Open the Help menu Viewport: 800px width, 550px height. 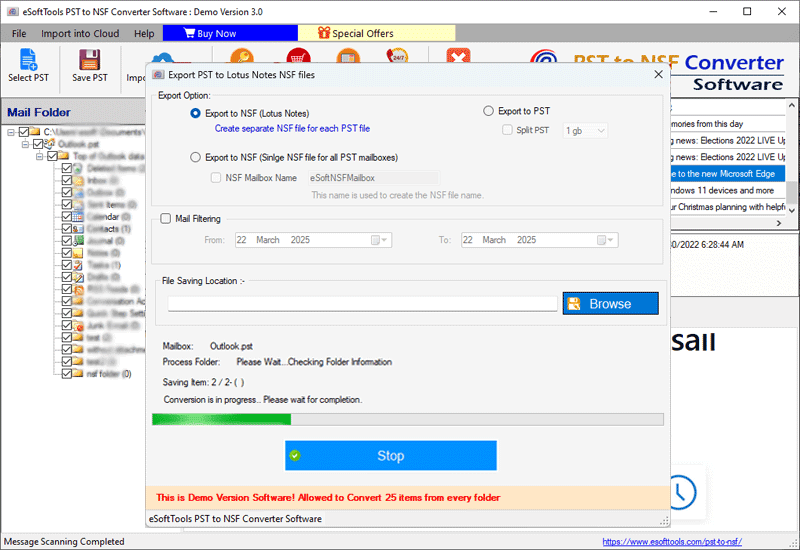[144, 33]
